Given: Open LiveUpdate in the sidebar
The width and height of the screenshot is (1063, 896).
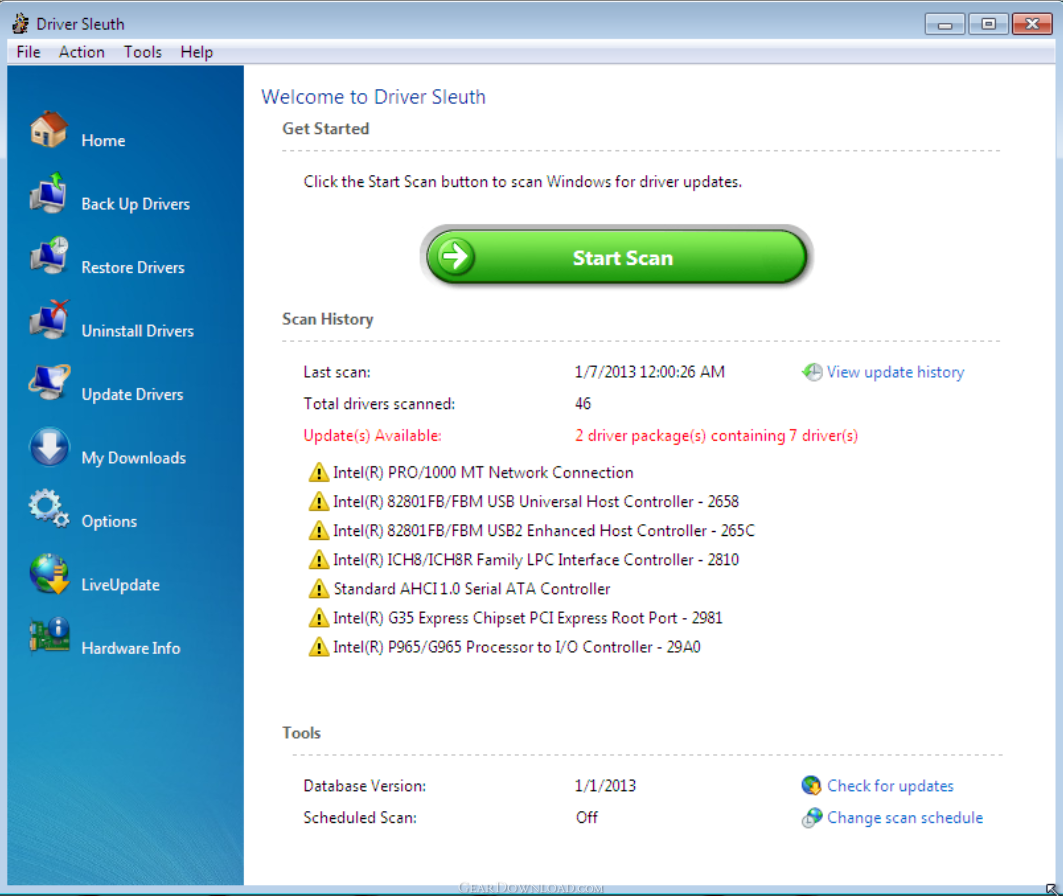Looking at the screenshot, I should (x=121, y=585).
